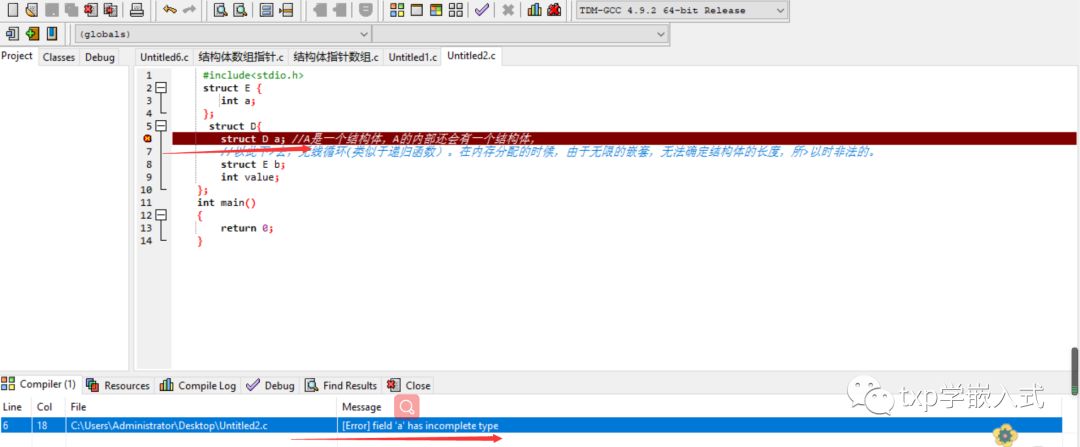Click the purple checkmark Debug icon
Screen dimensions: 1080x447
[x=481, y=10]
